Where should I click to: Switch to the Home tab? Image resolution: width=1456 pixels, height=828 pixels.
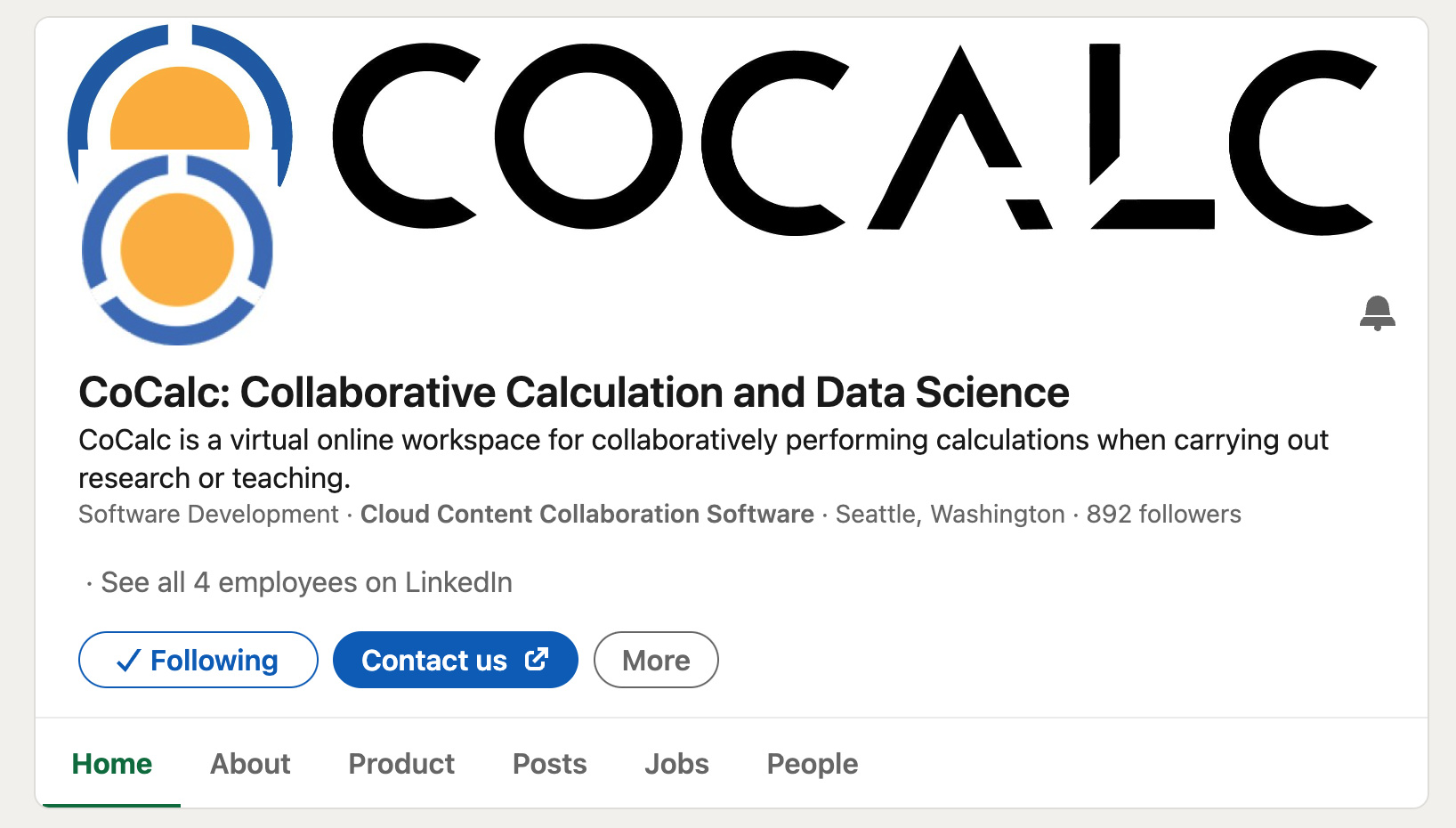[112, 764]
